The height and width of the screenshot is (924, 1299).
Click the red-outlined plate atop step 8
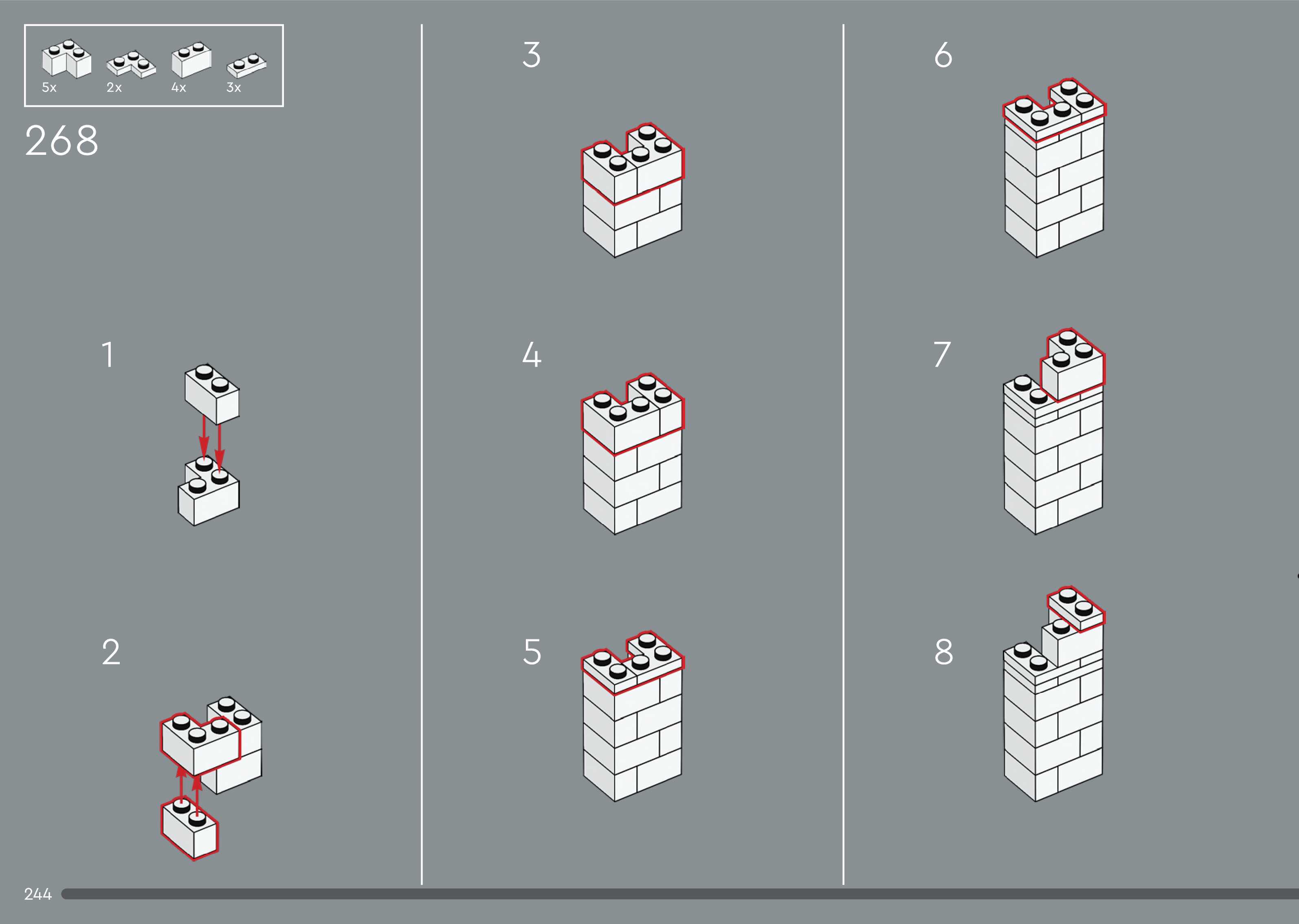coord(1076,609)
